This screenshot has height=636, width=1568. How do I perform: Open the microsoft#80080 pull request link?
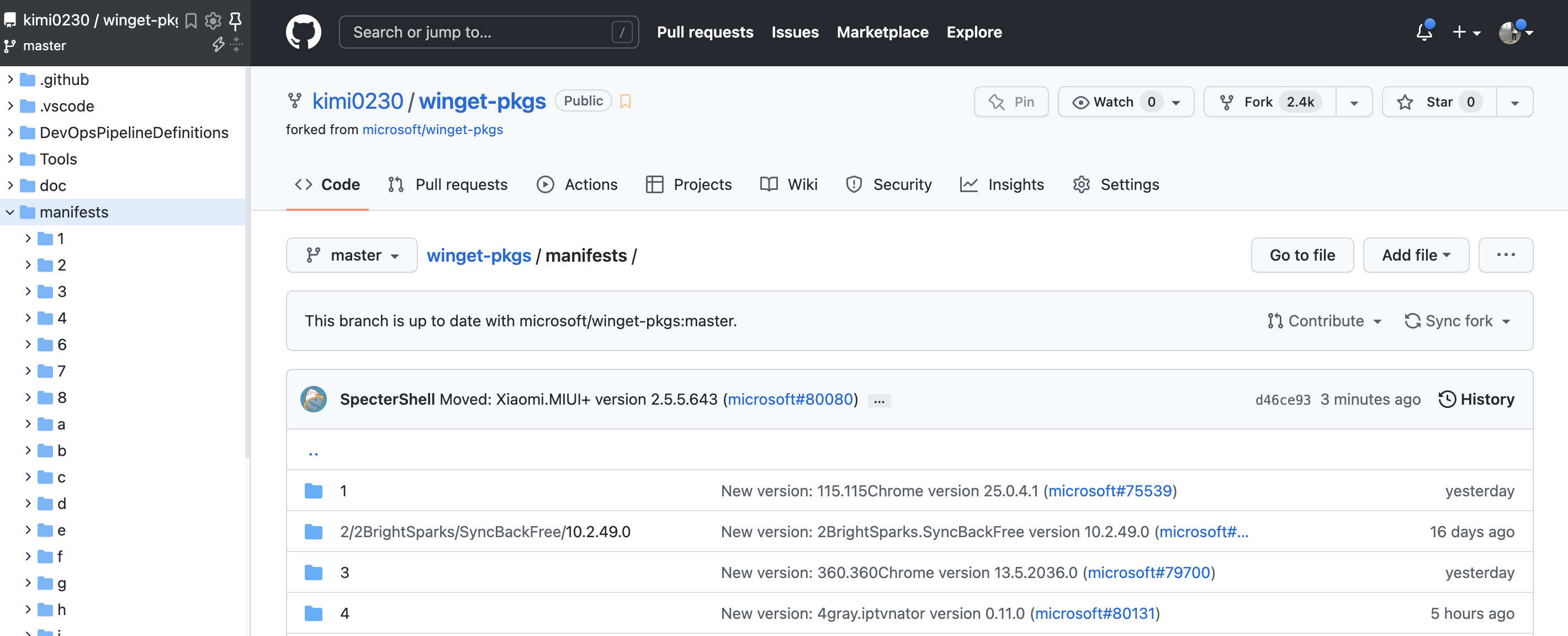tap(790, 399)
